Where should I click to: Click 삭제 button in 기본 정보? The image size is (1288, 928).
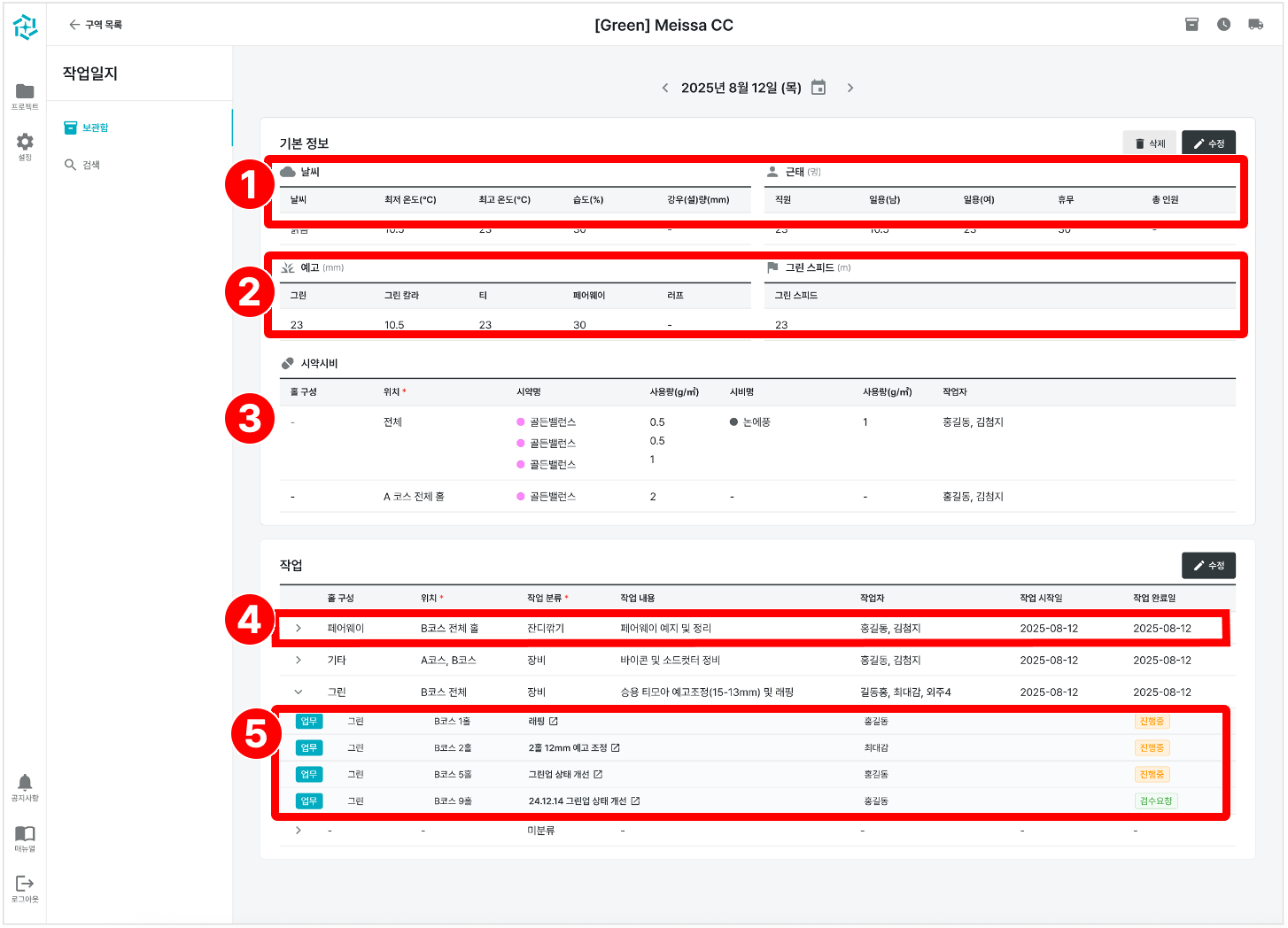pos(1149,143)
